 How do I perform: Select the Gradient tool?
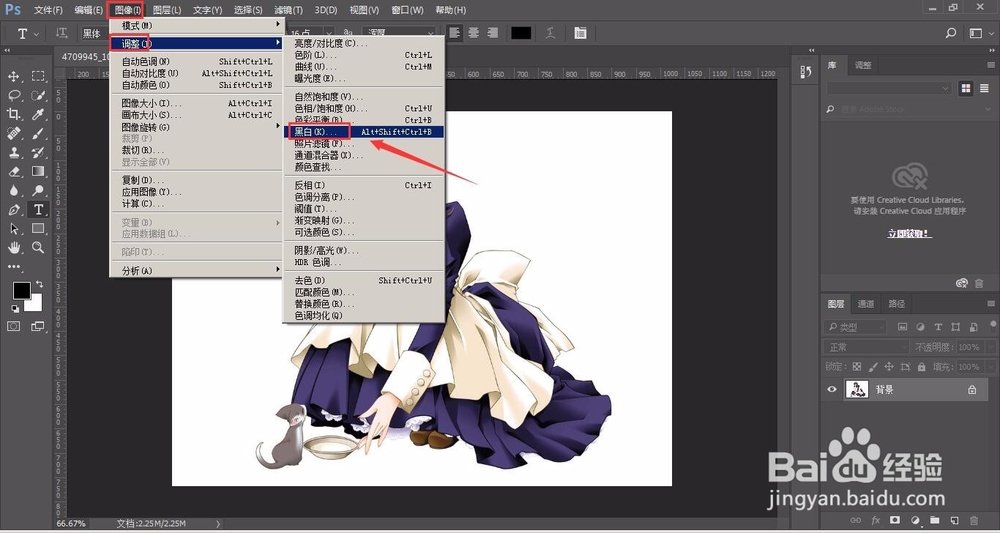38,172
